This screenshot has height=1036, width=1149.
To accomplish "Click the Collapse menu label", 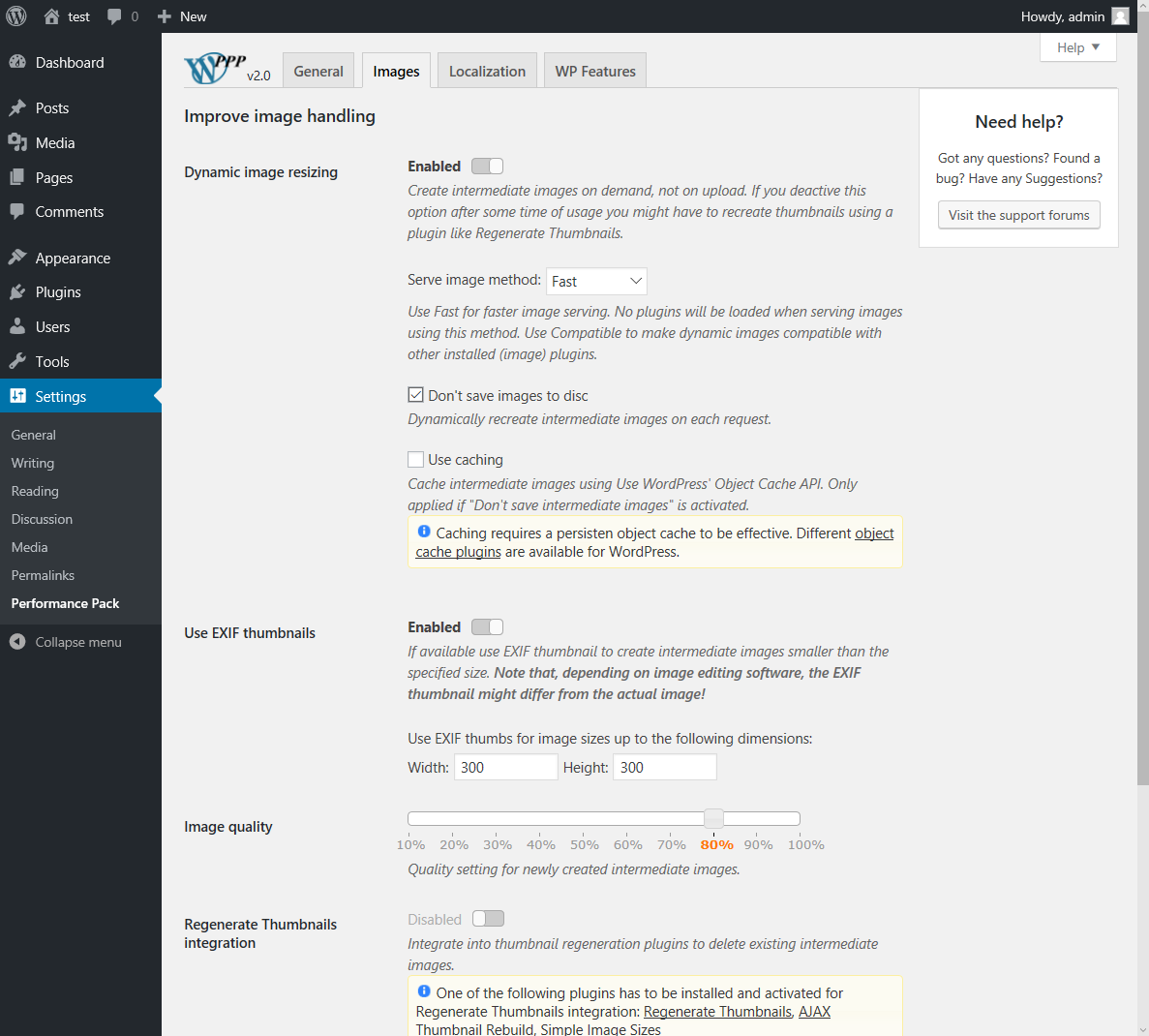I will pos(78,642).
